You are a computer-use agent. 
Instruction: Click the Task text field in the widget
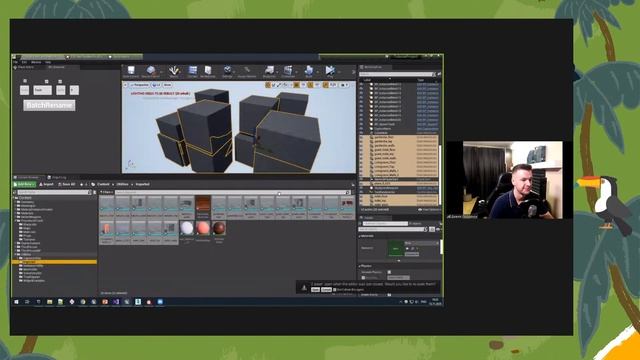click(42, 90)
